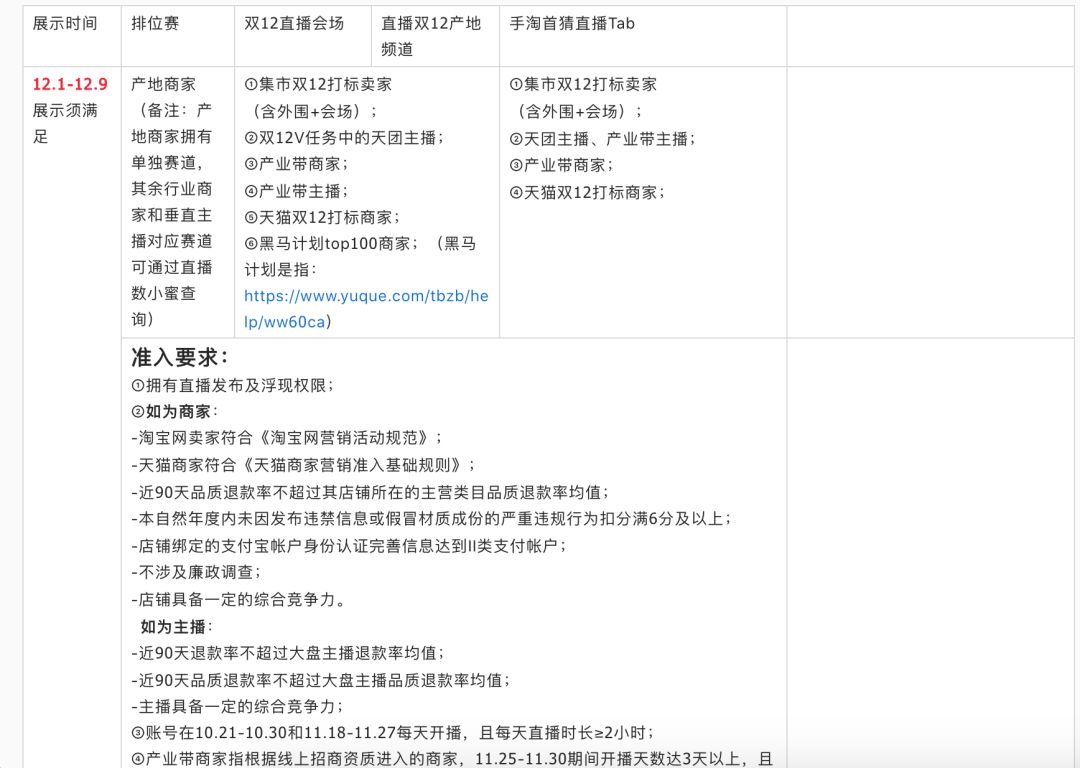The height and width of the screenshot is (768, 1080).
Task: Click the red 12.1-12.9 date text
Action: 70,84
